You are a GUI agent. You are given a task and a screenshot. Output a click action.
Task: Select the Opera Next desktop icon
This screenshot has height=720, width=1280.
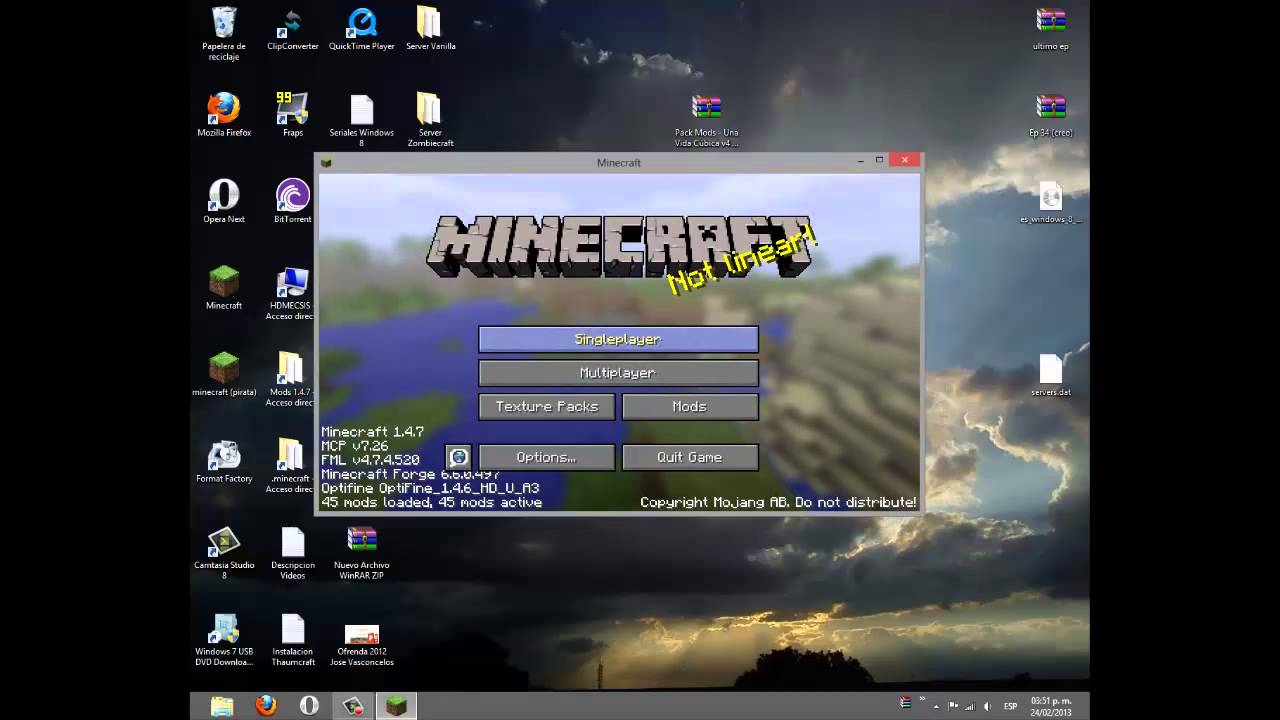click(x=224, y=201)
